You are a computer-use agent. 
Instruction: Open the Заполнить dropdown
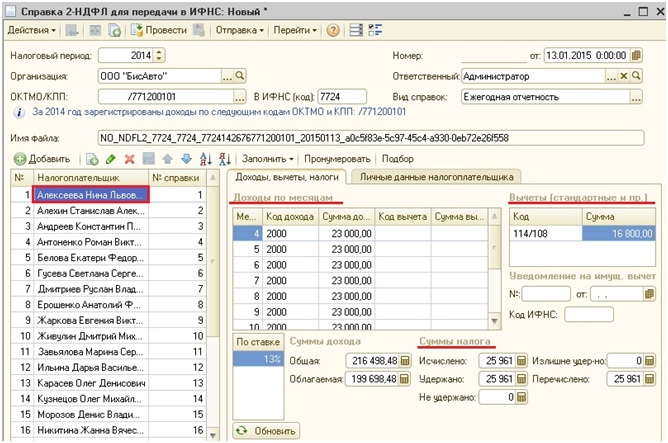point(268,159)
